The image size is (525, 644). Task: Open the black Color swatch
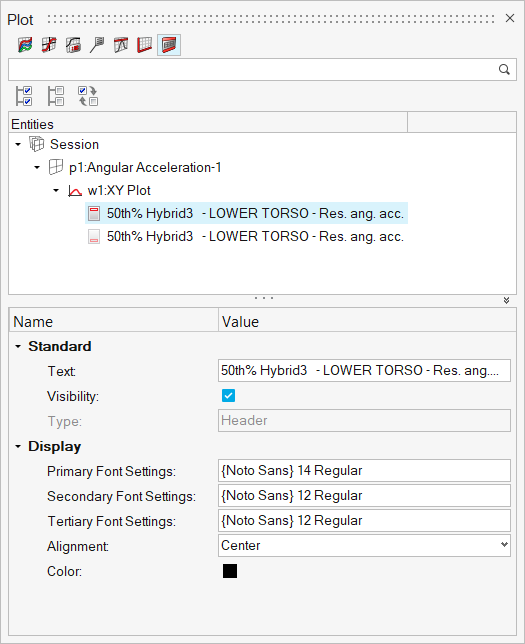[230, 571]
